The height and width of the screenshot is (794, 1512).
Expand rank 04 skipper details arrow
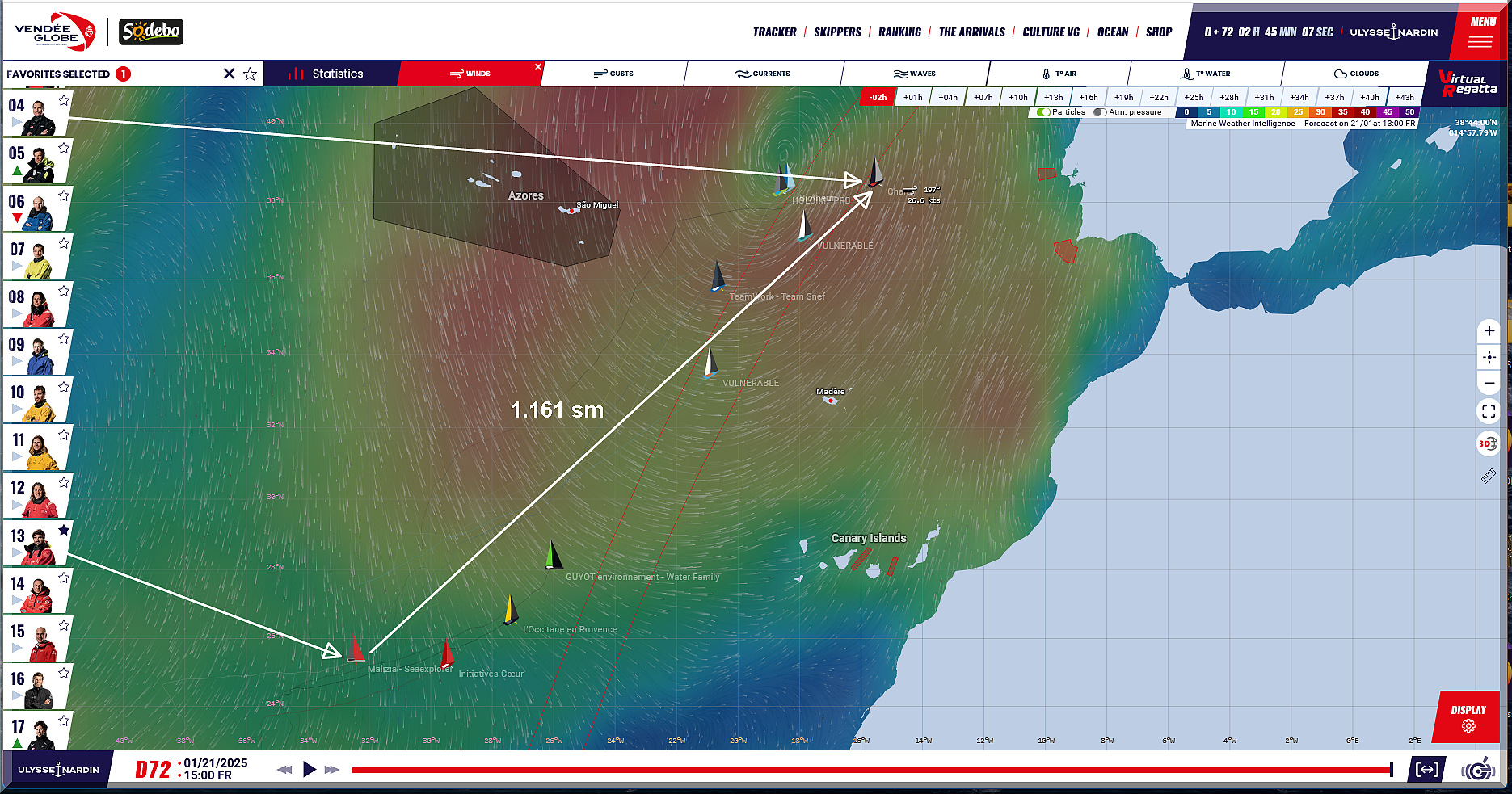pyautogui.click(x=17, y=123)
